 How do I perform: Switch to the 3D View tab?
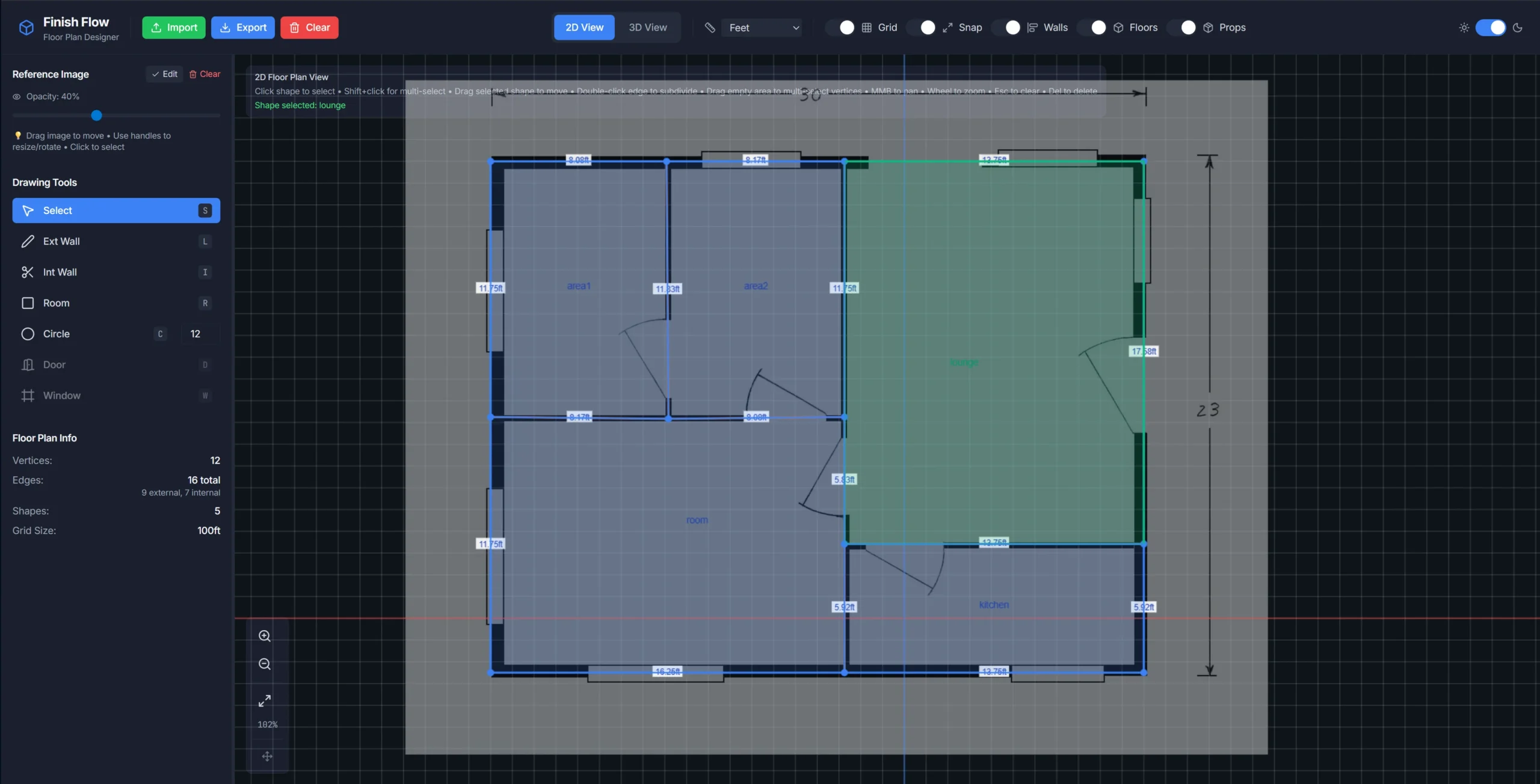click(x=647, y=28)
